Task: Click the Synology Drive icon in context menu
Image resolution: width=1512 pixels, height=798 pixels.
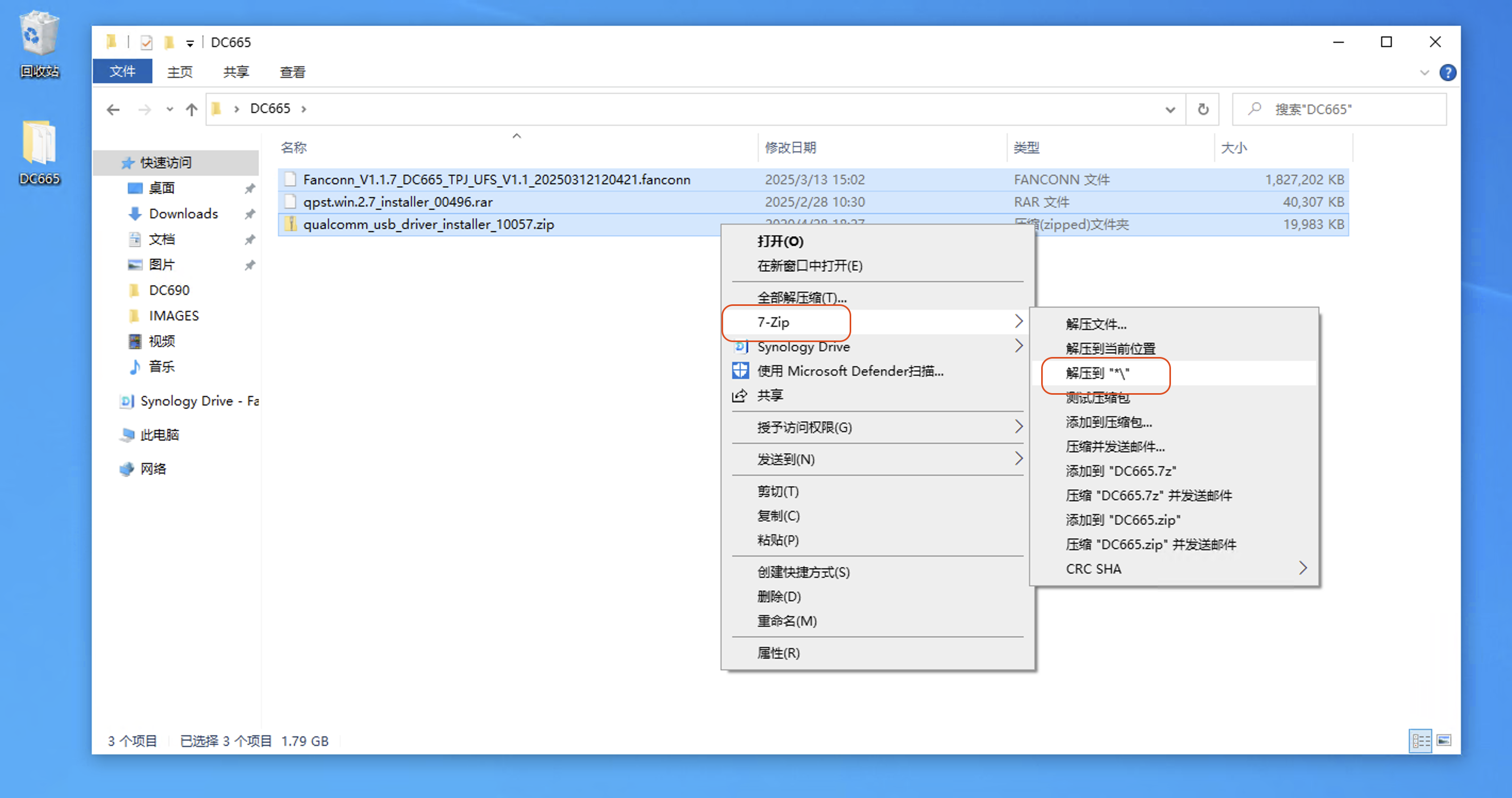Action: 741,346
